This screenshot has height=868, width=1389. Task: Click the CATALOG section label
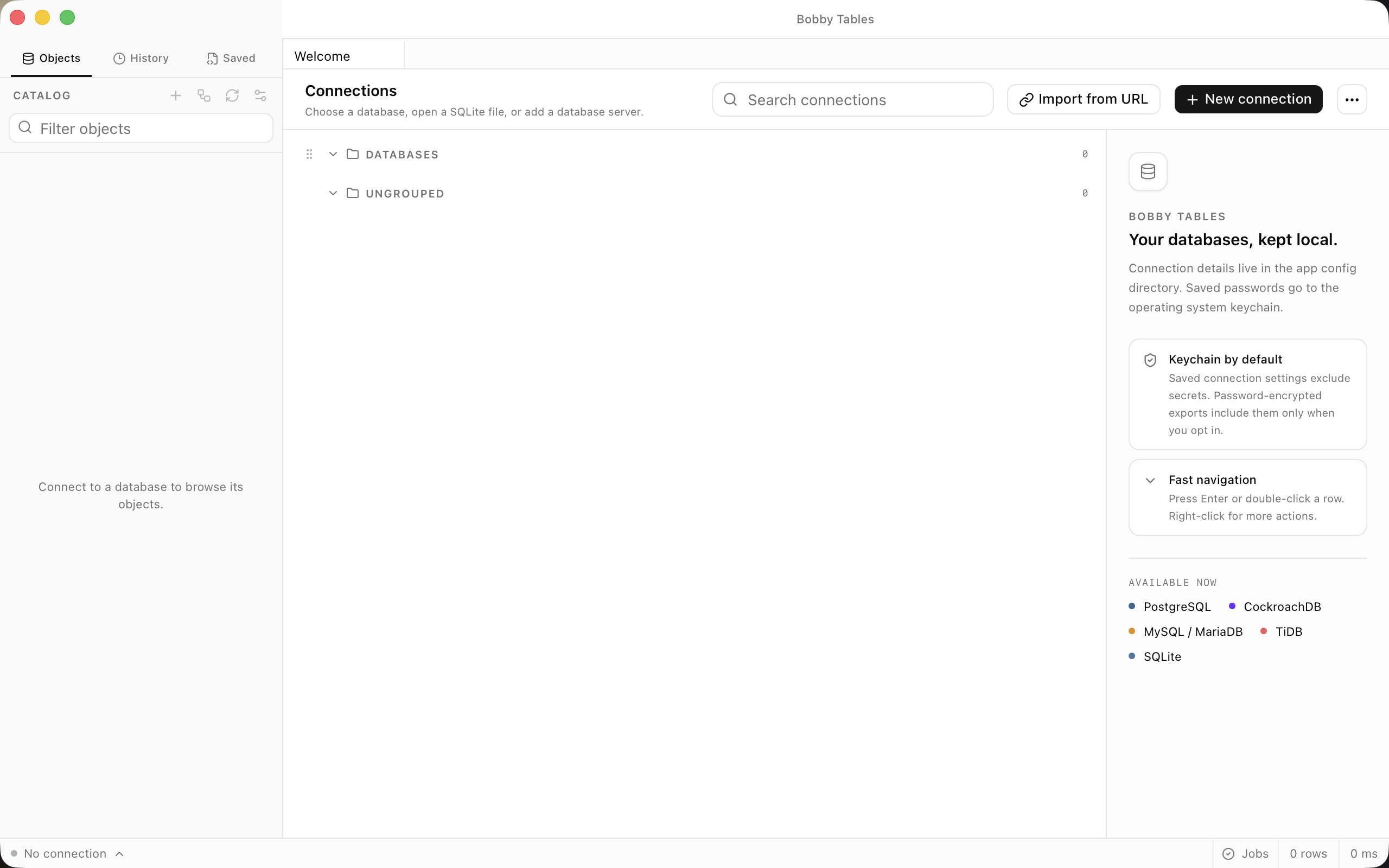42,96
